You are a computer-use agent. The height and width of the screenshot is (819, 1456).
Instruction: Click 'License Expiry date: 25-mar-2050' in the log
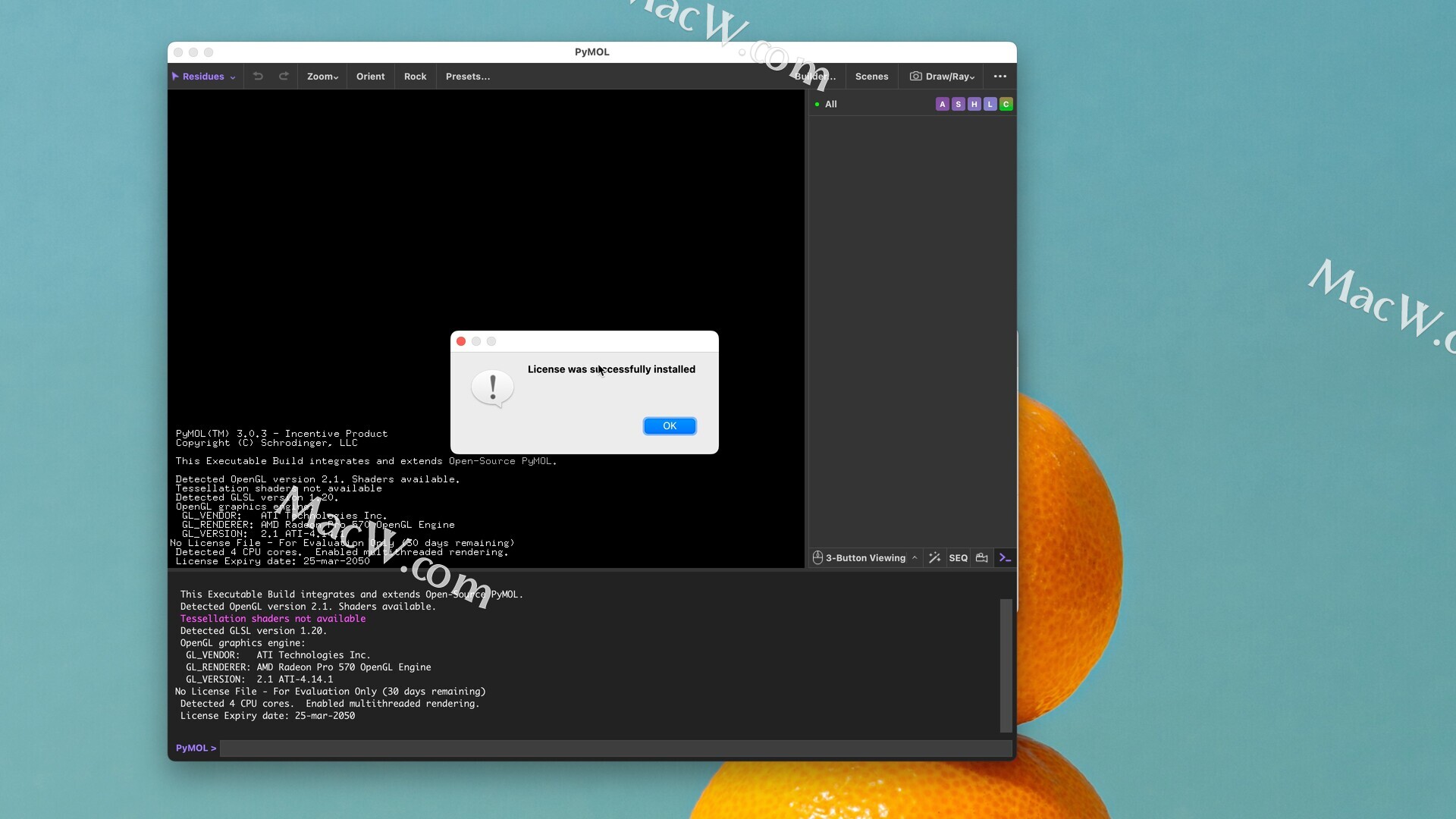(x=268, y=716)
